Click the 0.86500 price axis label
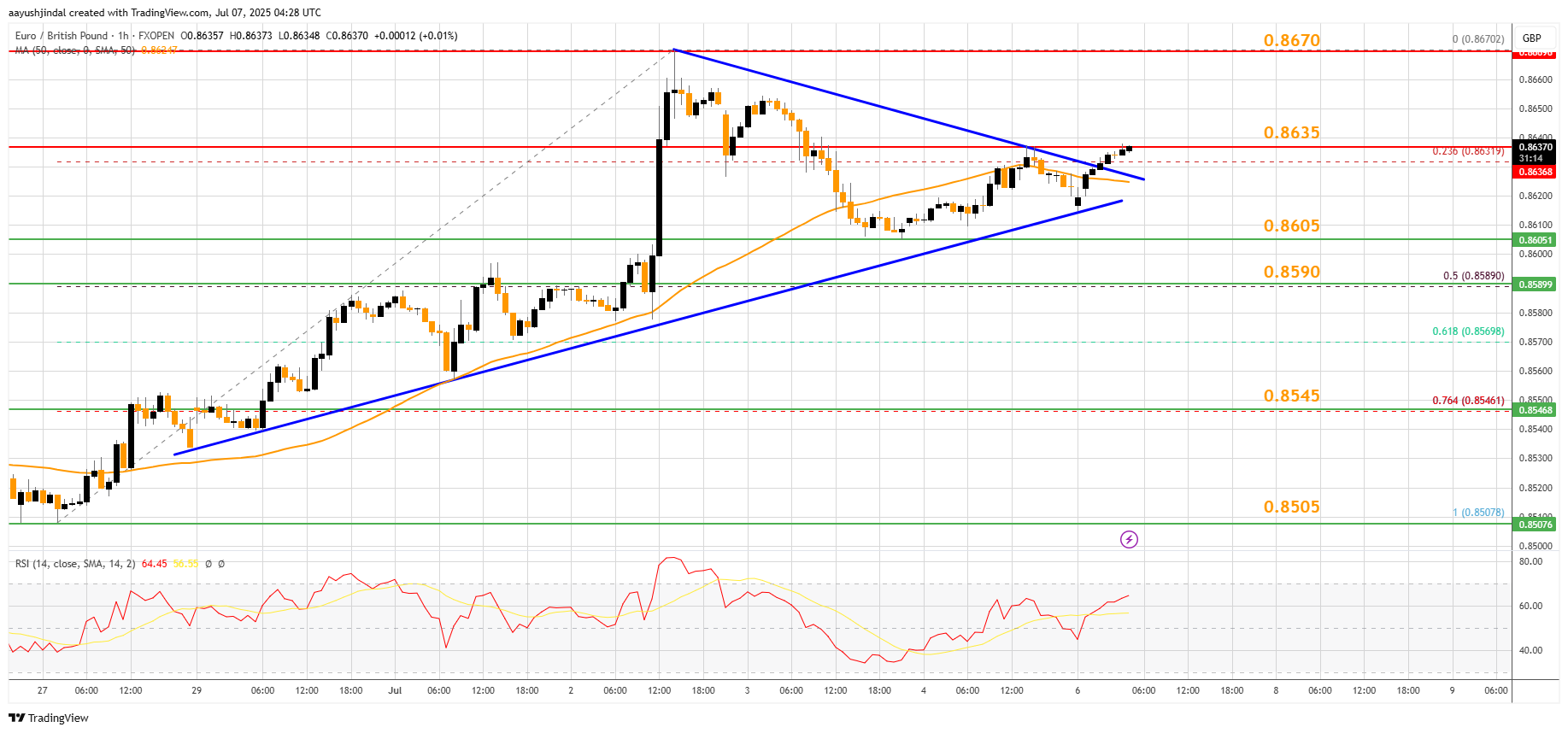Screen dimensions: 1568x733 (x=1535, y=108)
